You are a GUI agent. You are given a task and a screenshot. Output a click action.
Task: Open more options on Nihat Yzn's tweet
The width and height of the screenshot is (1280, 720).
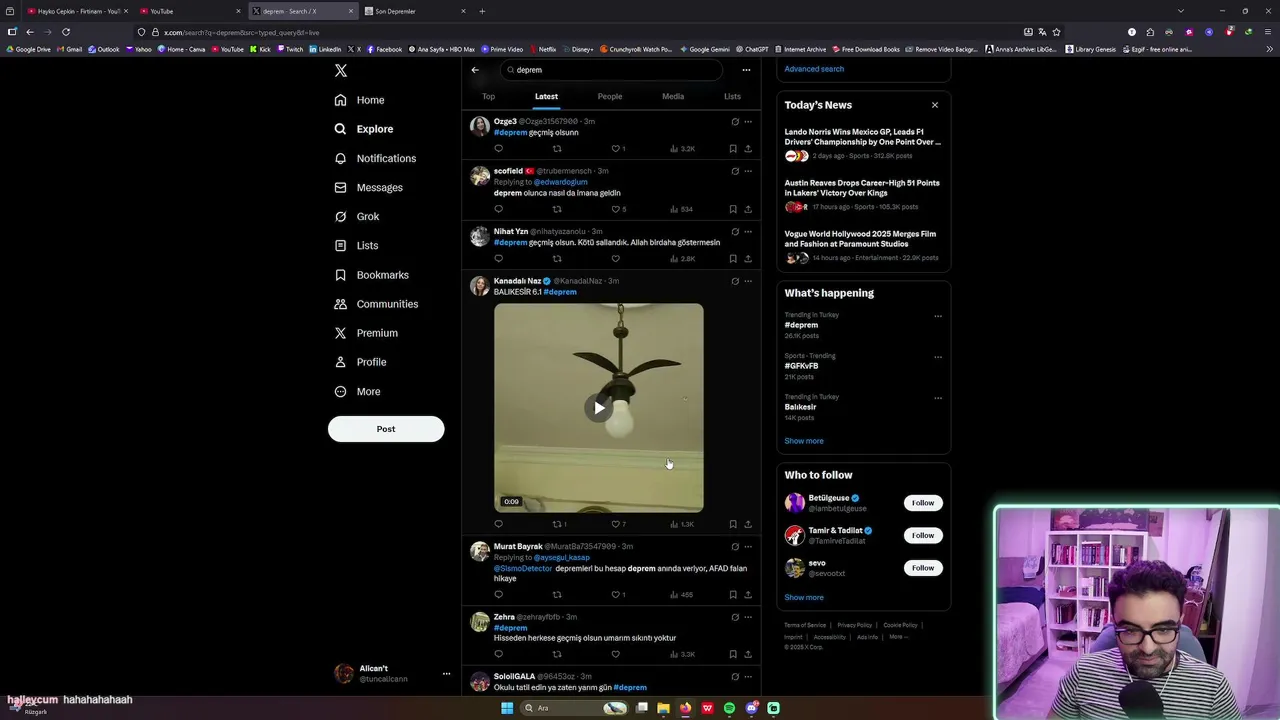(748, 232)
